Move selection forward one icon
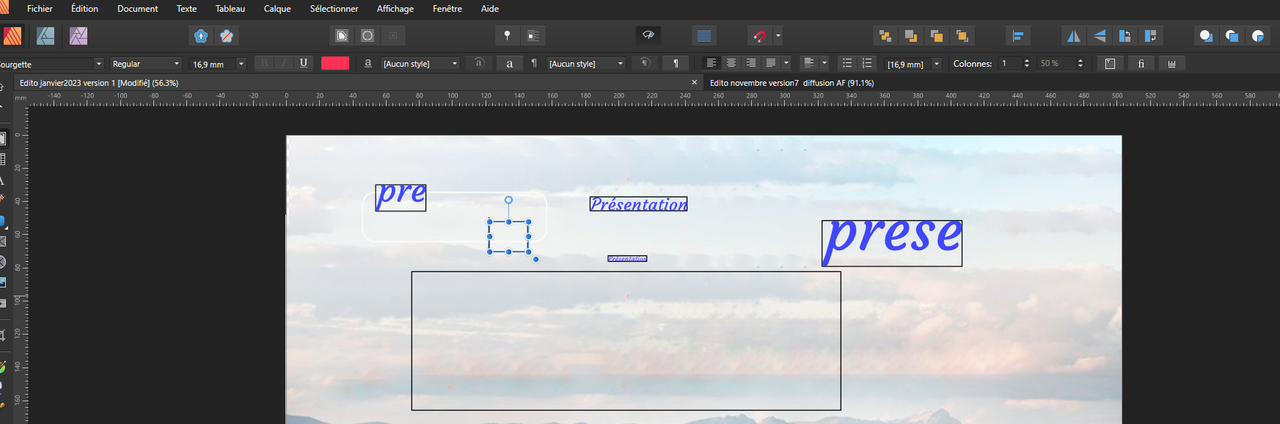The image size is (1280, 424). 937,36
